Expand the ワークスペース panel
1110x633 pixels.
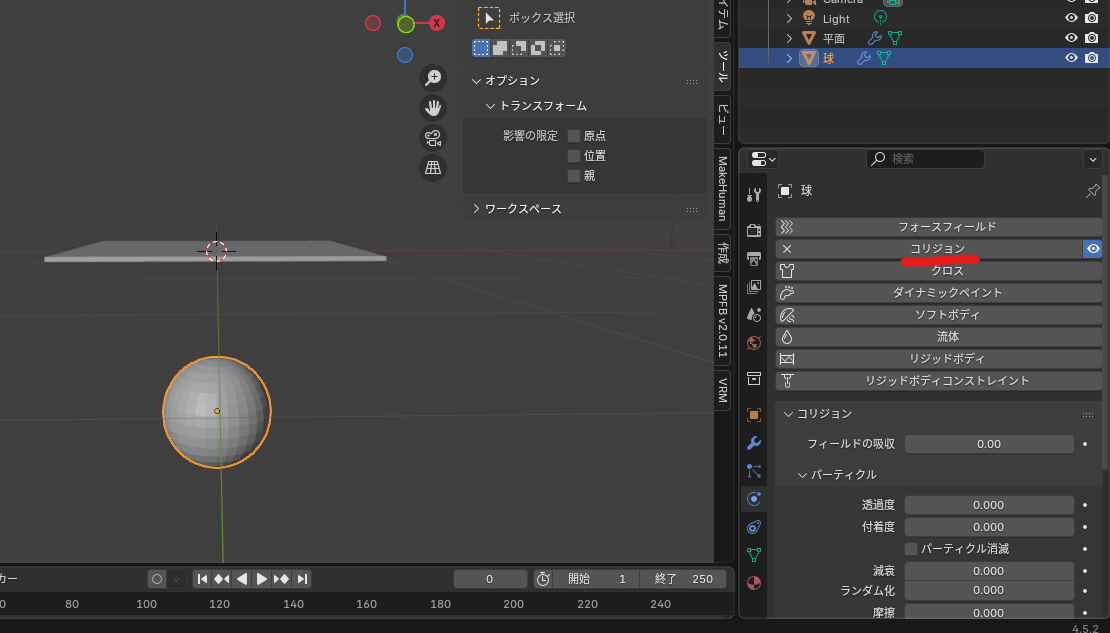coord(476,209)
